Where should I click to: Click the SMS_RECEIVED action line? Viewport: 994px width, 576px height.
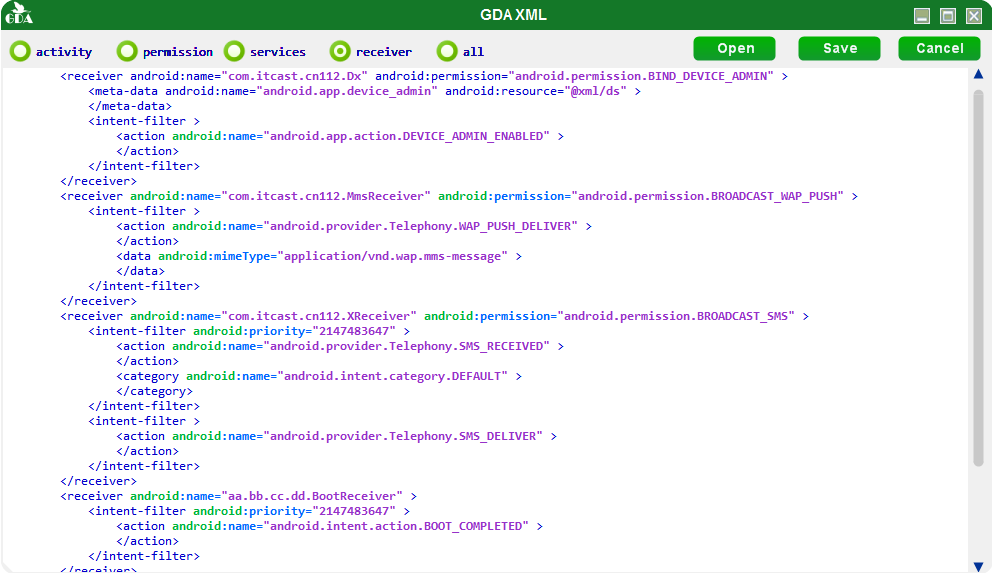click(340, 346)
